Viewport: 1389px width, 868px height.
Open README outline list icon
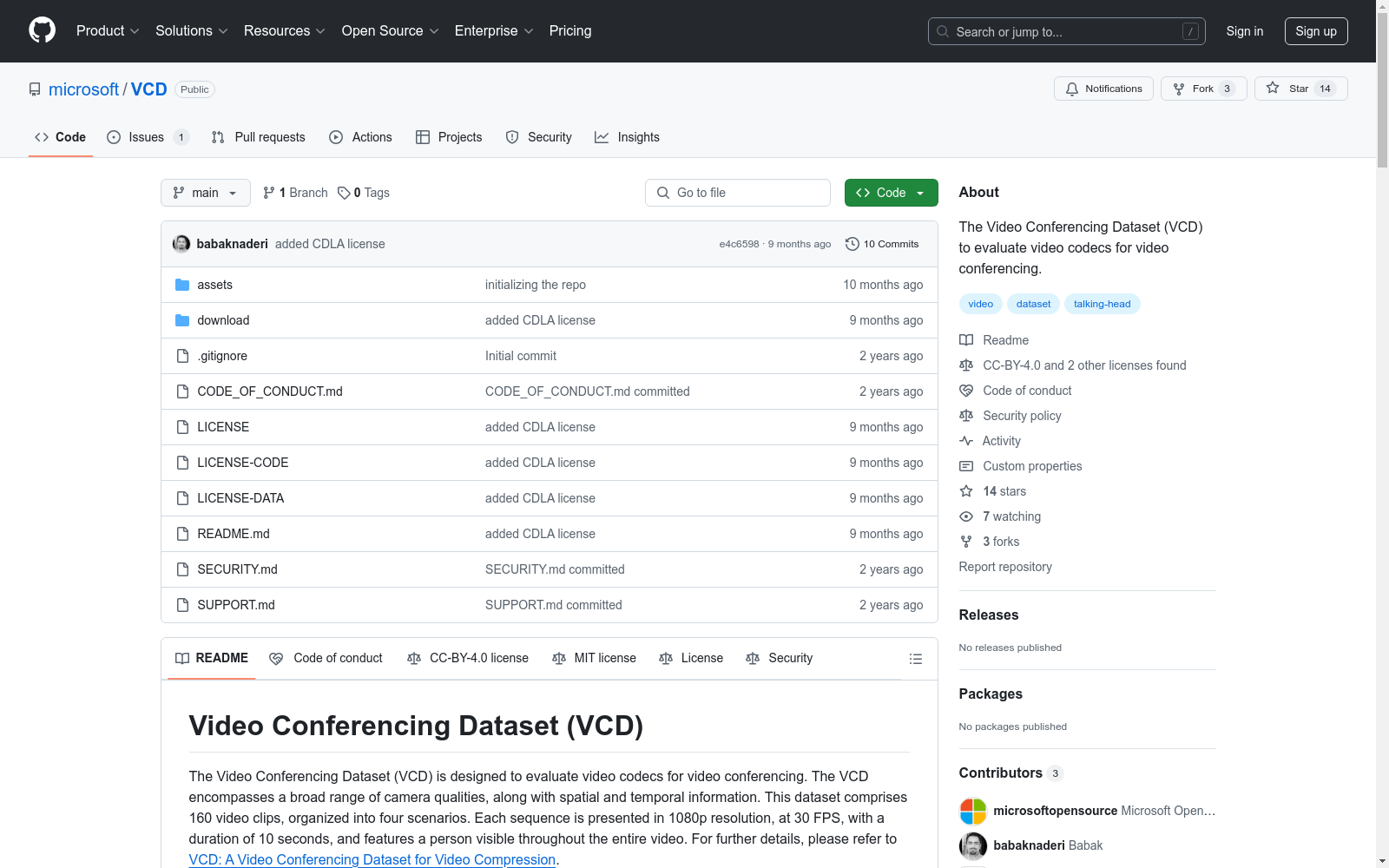[915, 659]
